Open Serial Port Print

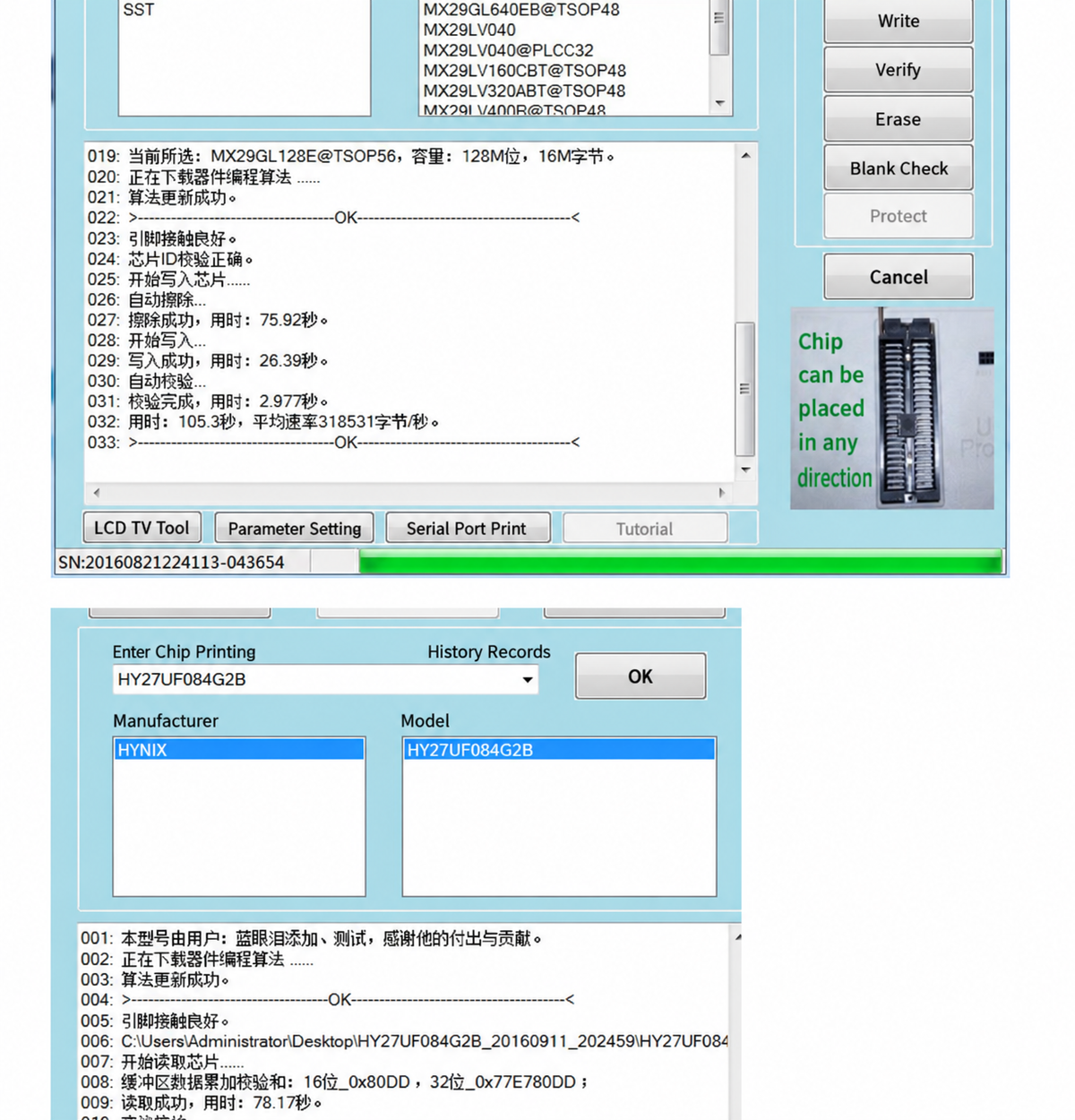(x=467, y=529)
